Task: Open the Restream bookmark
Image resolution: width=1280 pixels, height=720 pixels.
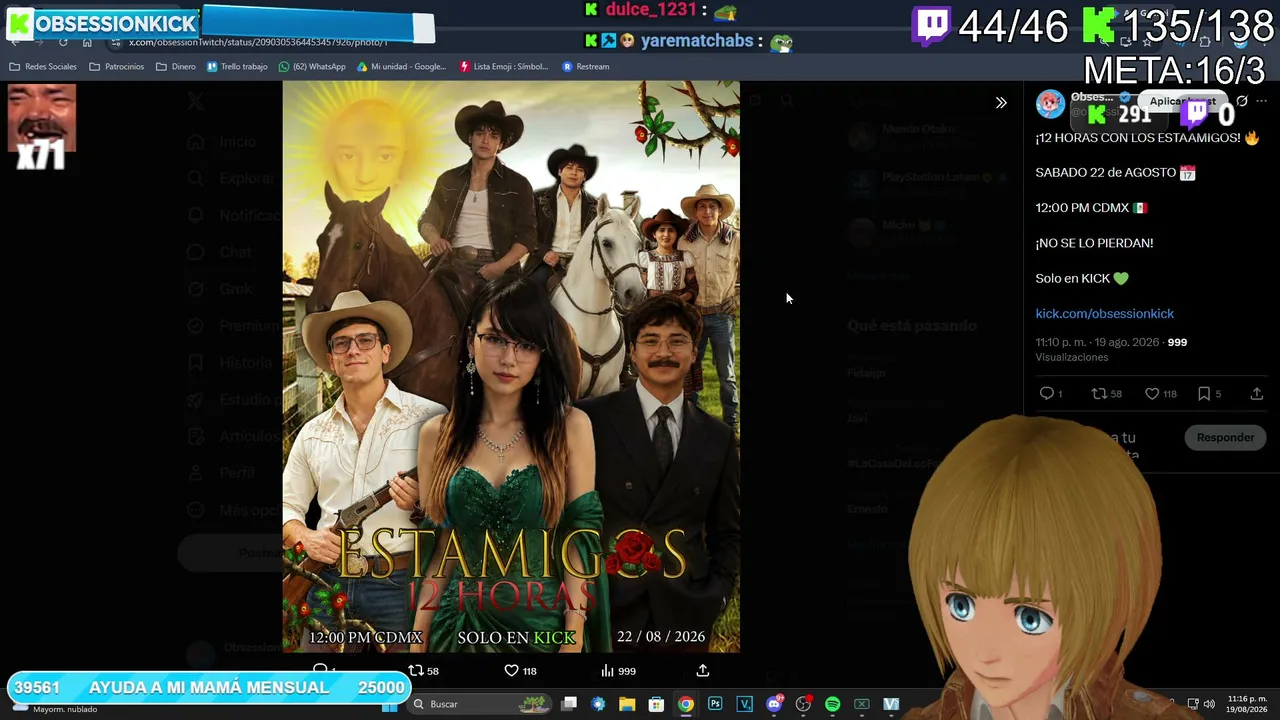Action: (x=586, y=67)
